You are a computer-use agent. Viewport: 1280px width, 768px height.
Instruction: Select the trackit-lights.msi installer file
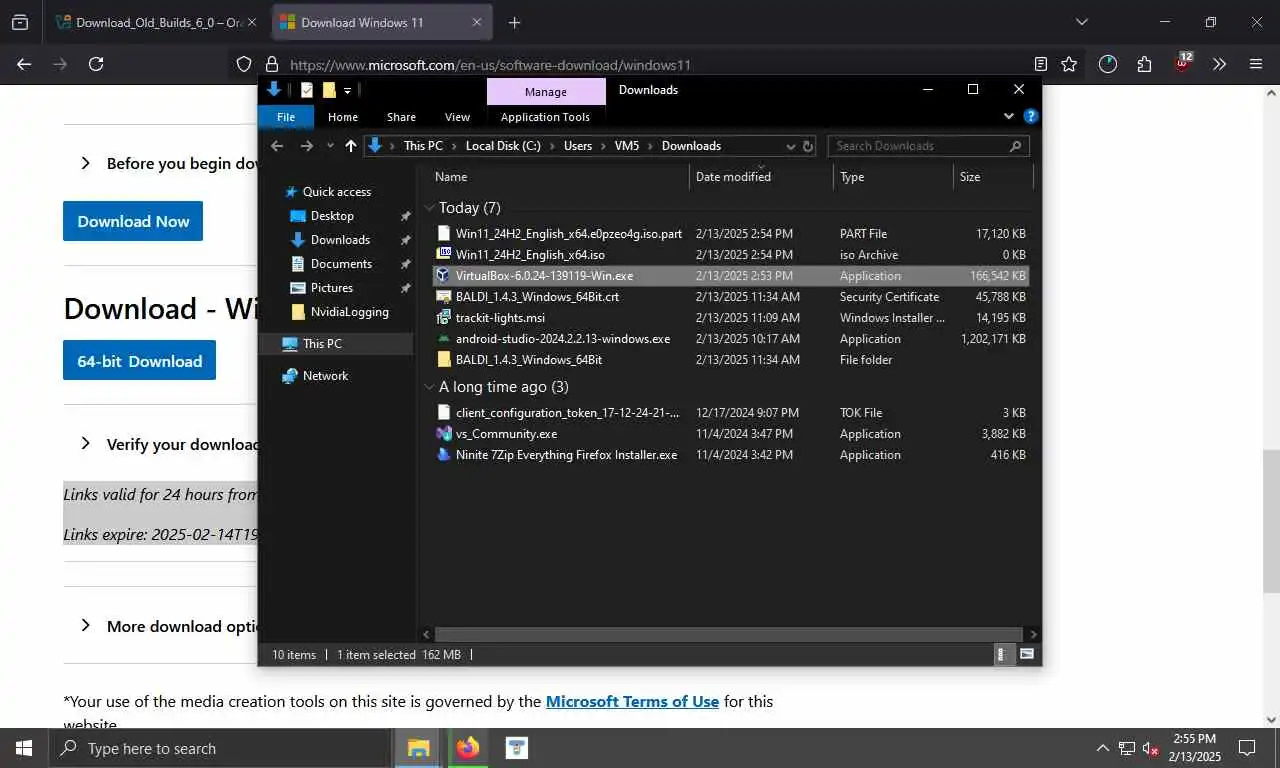point(731,318)
